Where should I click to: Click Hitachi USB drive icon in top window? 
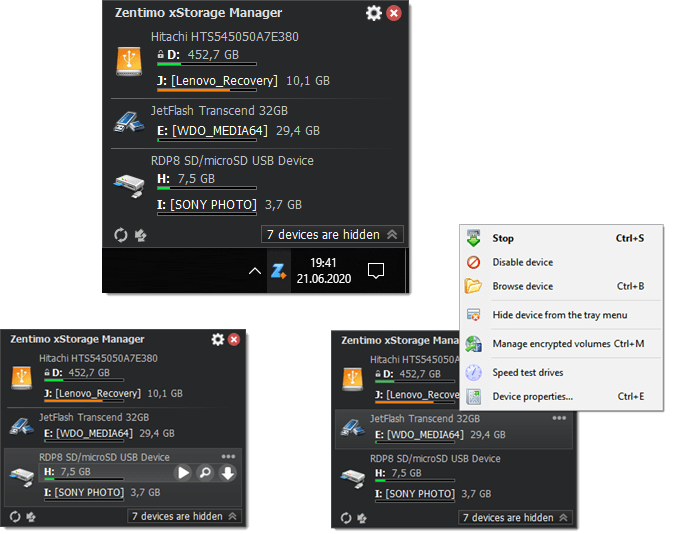coord(129,61)
